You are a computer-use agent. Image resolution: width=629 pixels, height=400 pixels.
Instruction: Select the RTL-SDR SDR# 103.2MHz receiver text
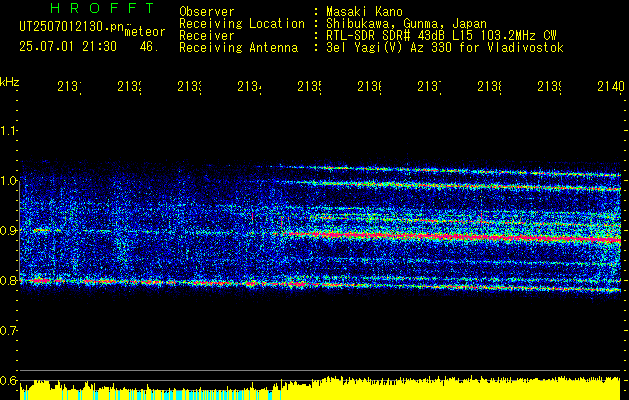pos(441,36)
